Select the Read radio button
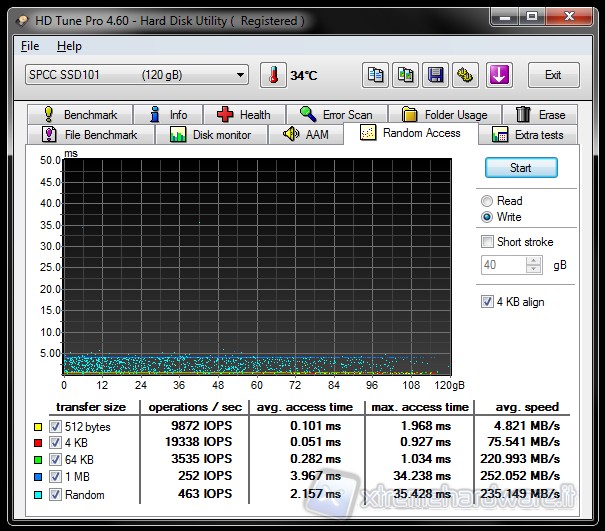605x531 pixels. 487,201
